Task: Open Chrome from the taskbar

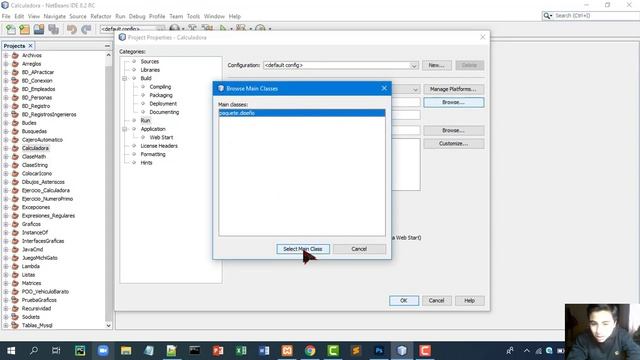Action: [x=310, y=351]
